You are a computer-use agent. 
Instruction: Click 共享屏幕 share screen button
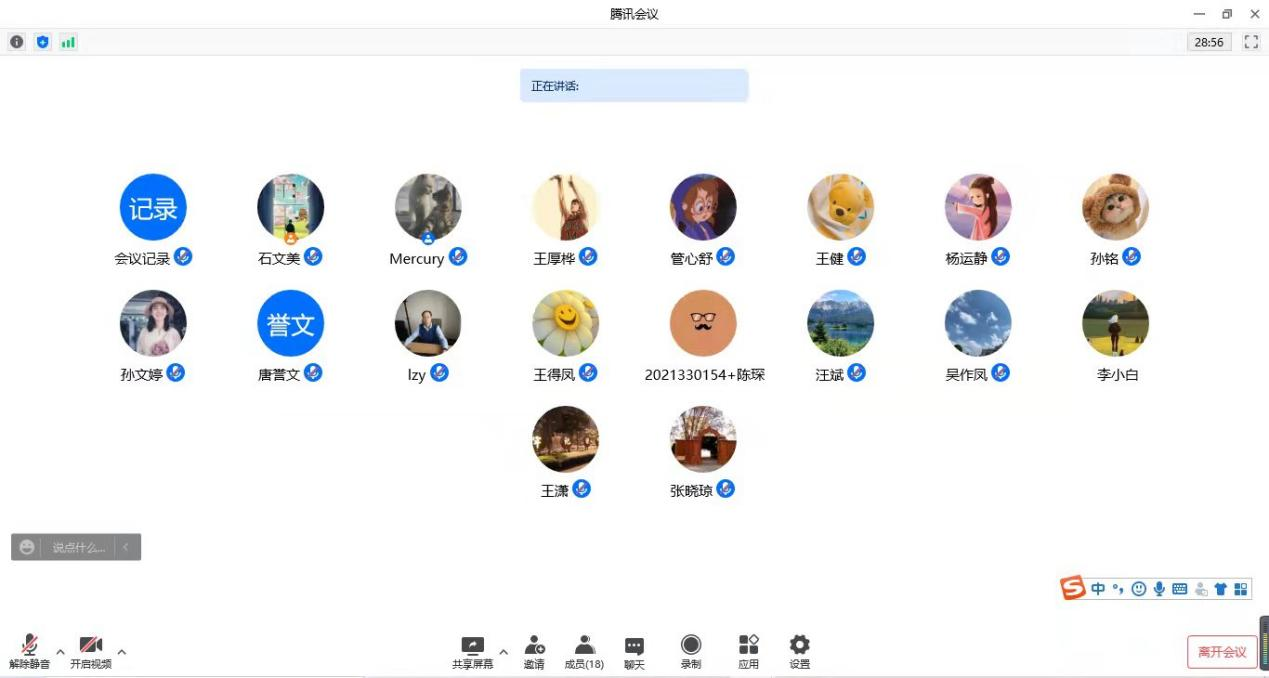tap(472, 651)
